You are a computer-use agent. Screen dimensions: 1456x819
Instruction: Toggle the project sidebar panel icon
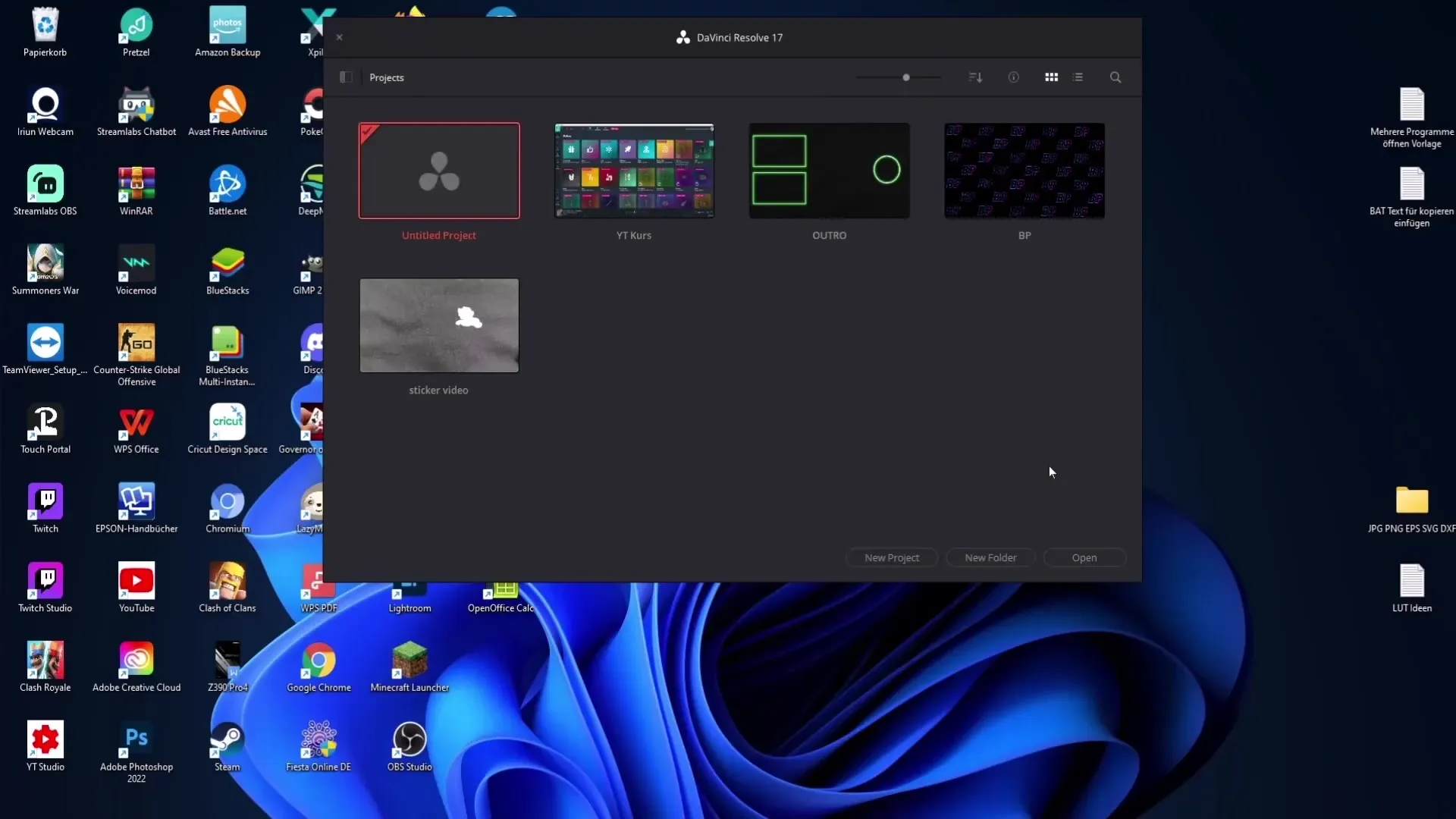coord(346,77)
